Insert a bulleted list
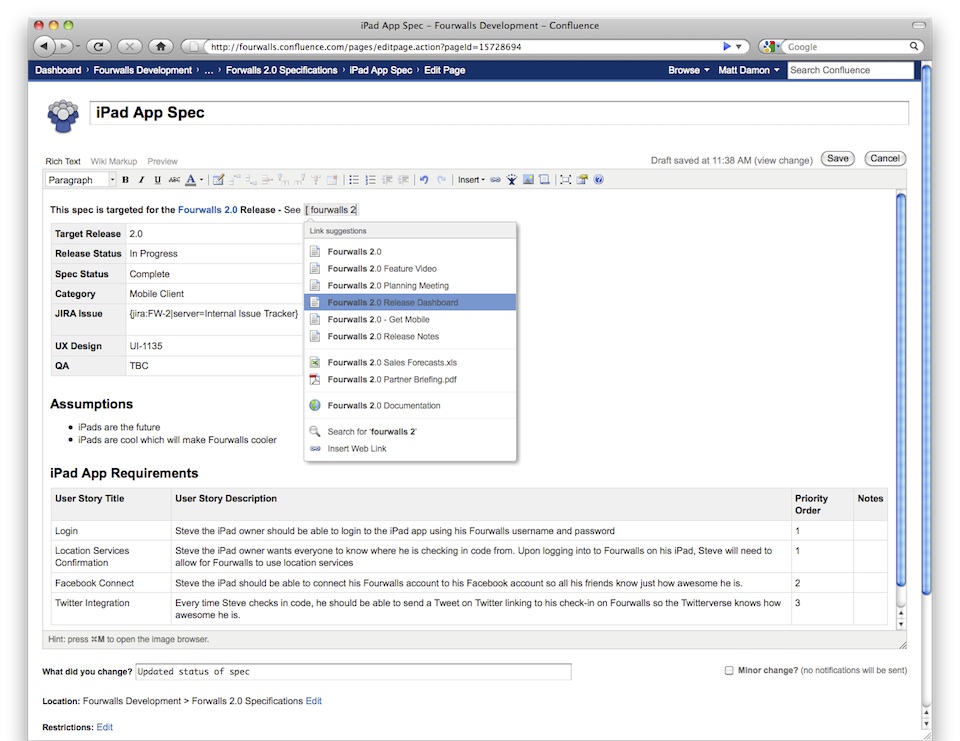960x741 pixels. 354,180
